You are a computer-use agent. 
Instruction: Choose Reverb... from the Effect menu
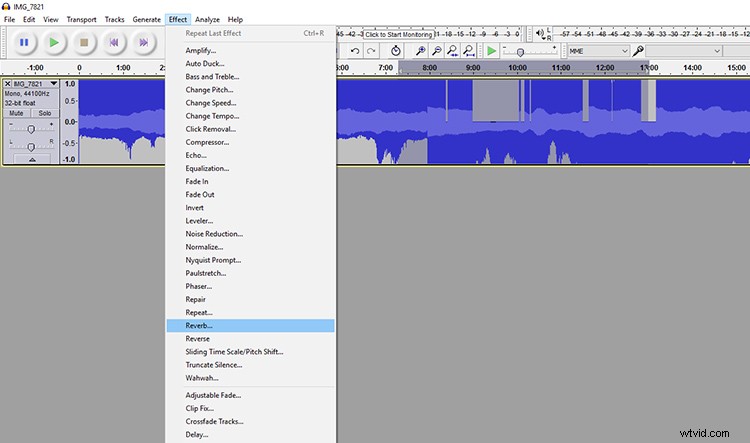199,325
